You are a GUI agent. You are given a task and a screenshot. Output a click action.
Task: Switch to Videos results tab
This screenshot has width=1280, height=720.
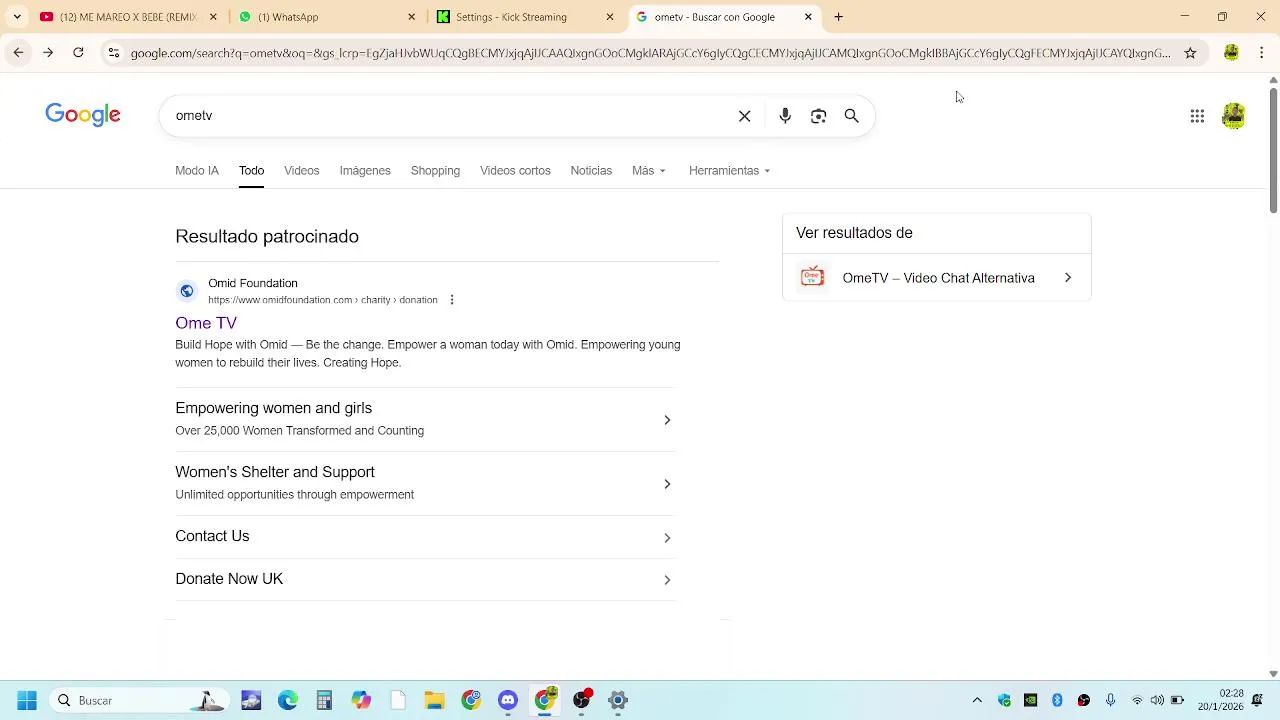[301, 171]
